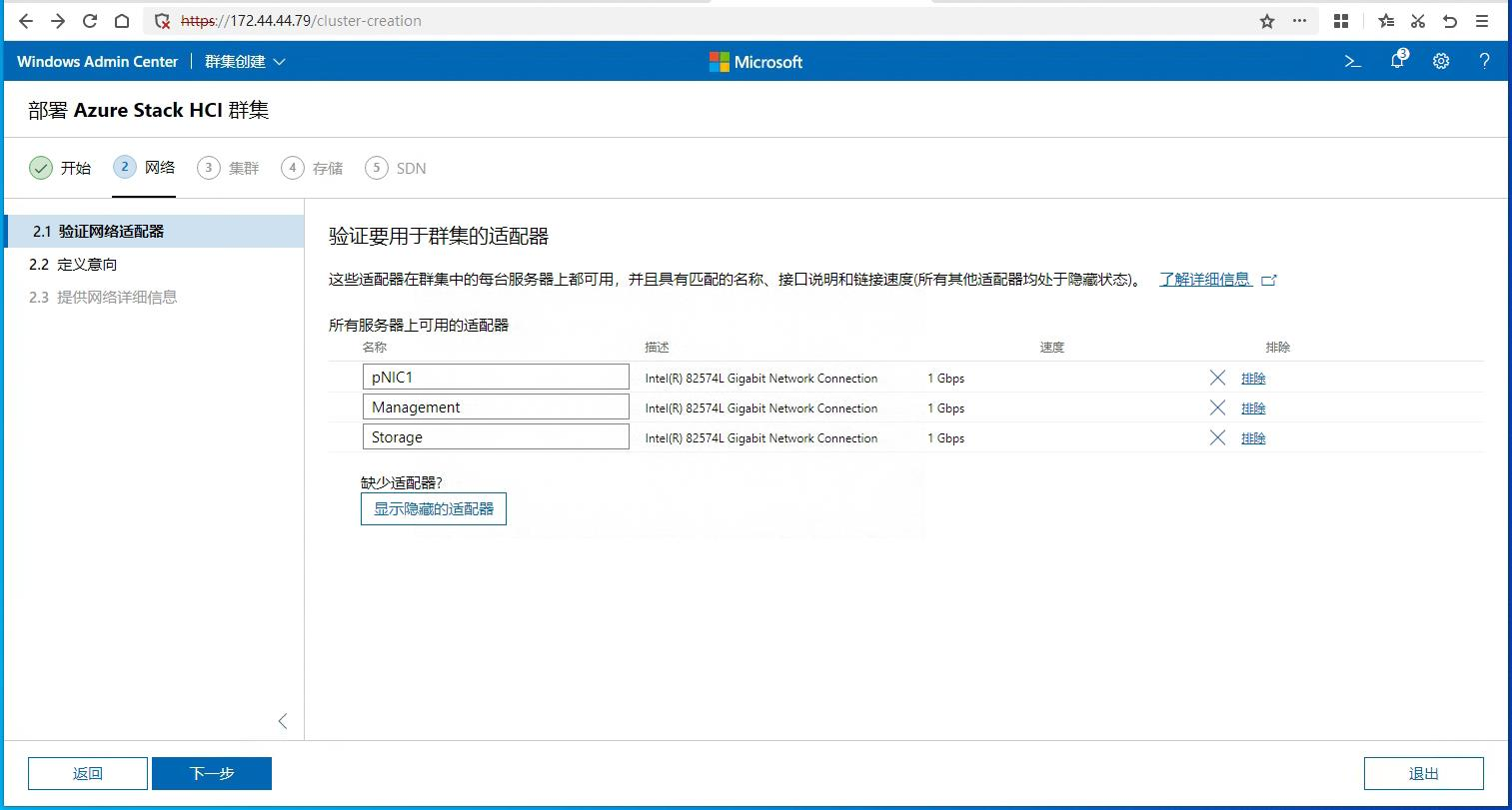Click the Management adapter name field
1512x810 pixels.
(496, 407)
